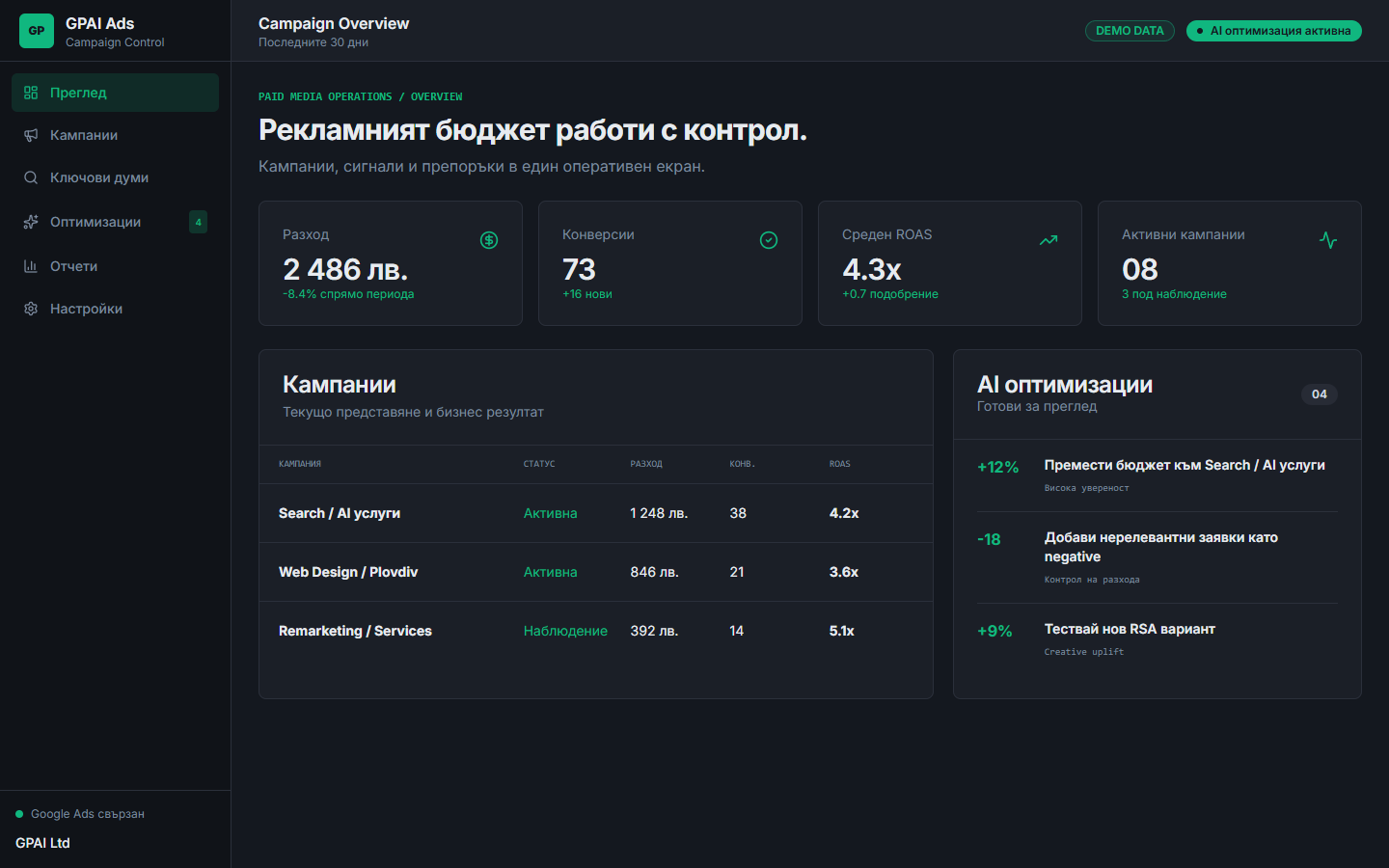Click the Campaign Overview page title
This screenshot has width=1389, height=868.
click(x=334, y=23)
